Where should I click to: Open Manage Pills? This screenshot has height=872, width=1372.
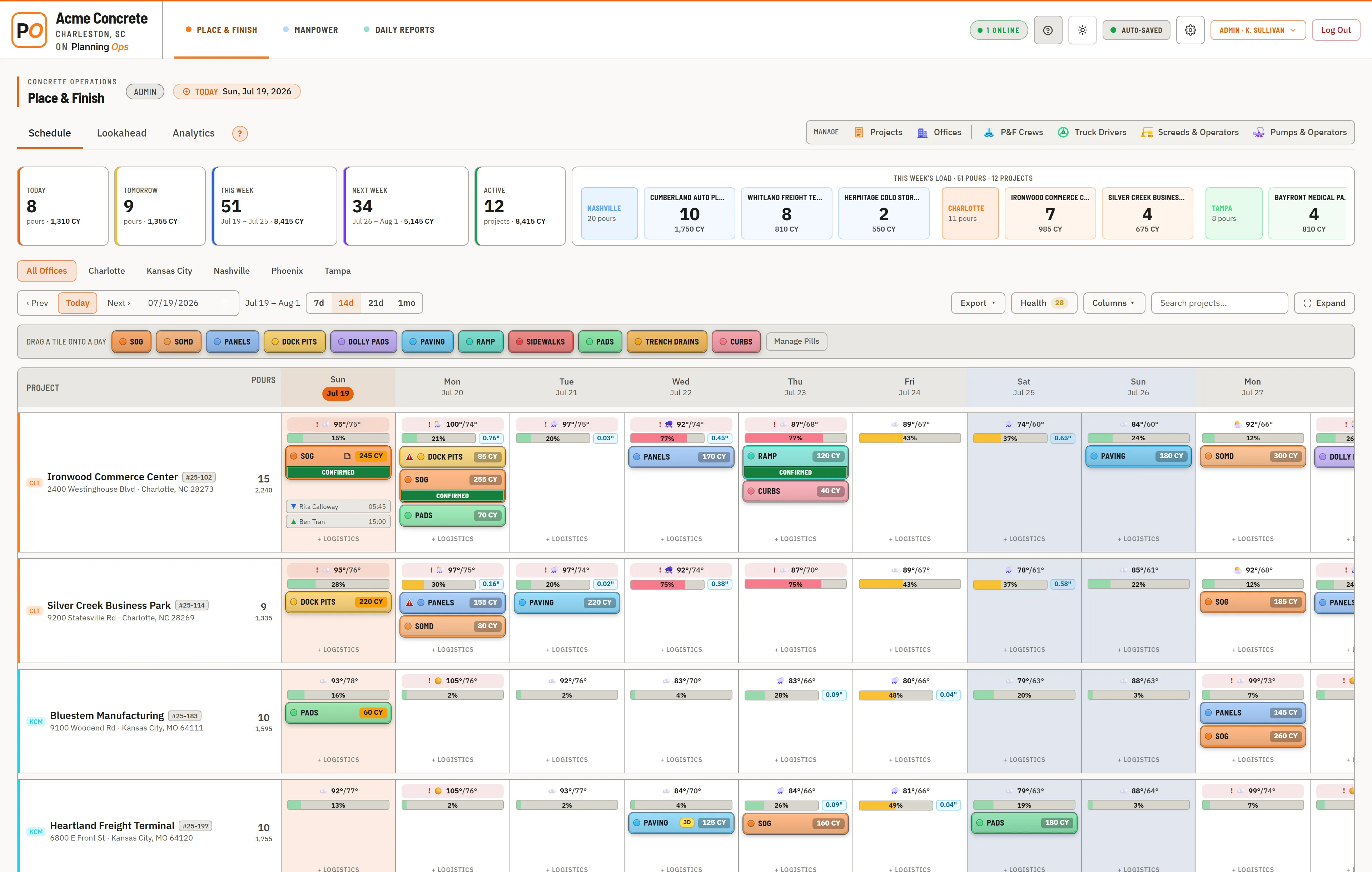point(796,341)
